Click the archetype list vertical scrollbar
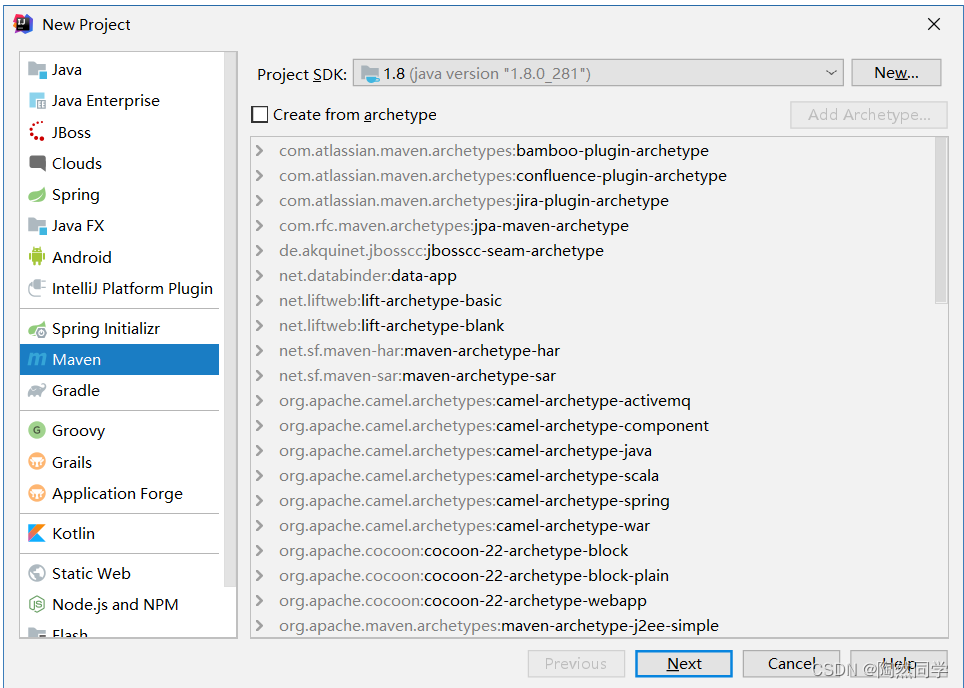This screenshot has height=688, width=964. coord(941,220)
